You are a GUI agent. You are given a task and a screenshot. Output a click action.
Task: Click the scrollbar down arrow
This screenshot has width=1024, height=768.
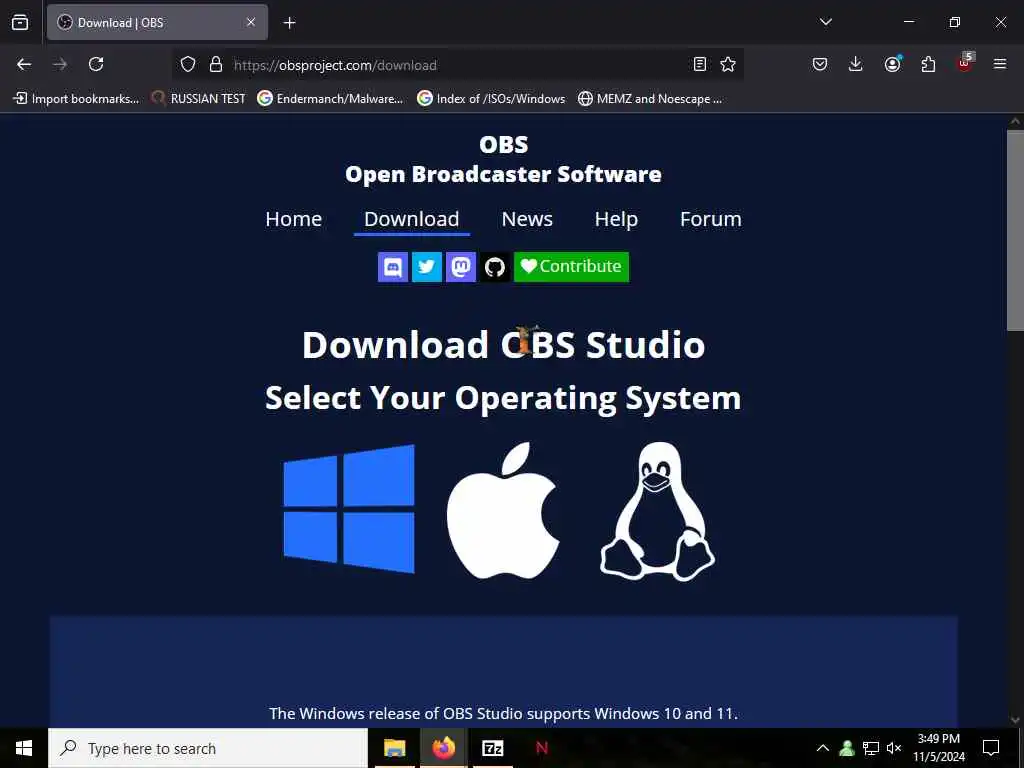[x=1015, y=720]
